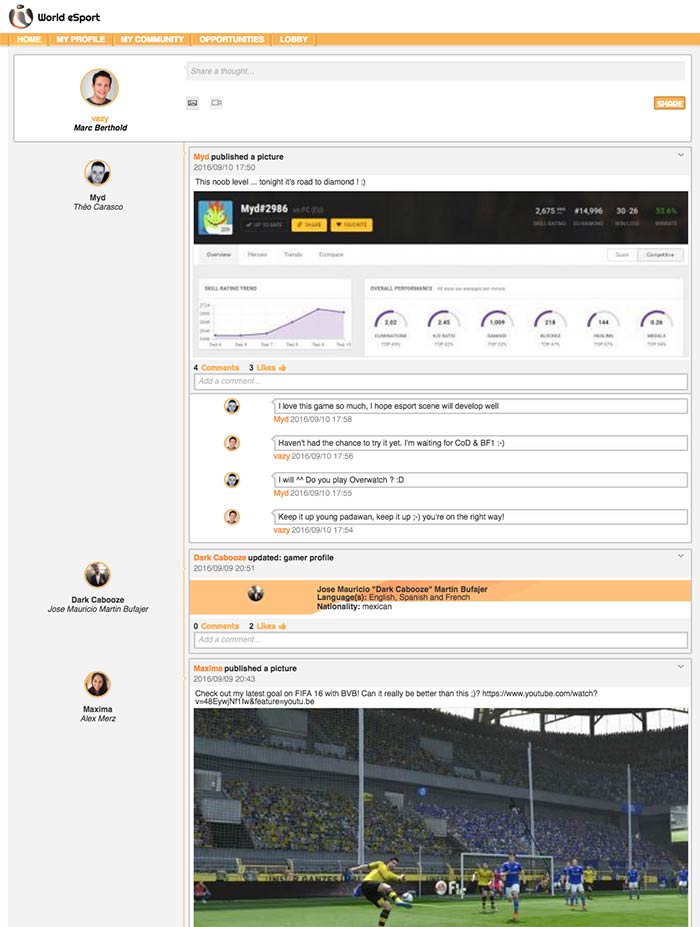Screen dimensions: 700x927
Task: Click the '2016/09/09 20:51' post timestamp
Action: [x=224, y=568]
